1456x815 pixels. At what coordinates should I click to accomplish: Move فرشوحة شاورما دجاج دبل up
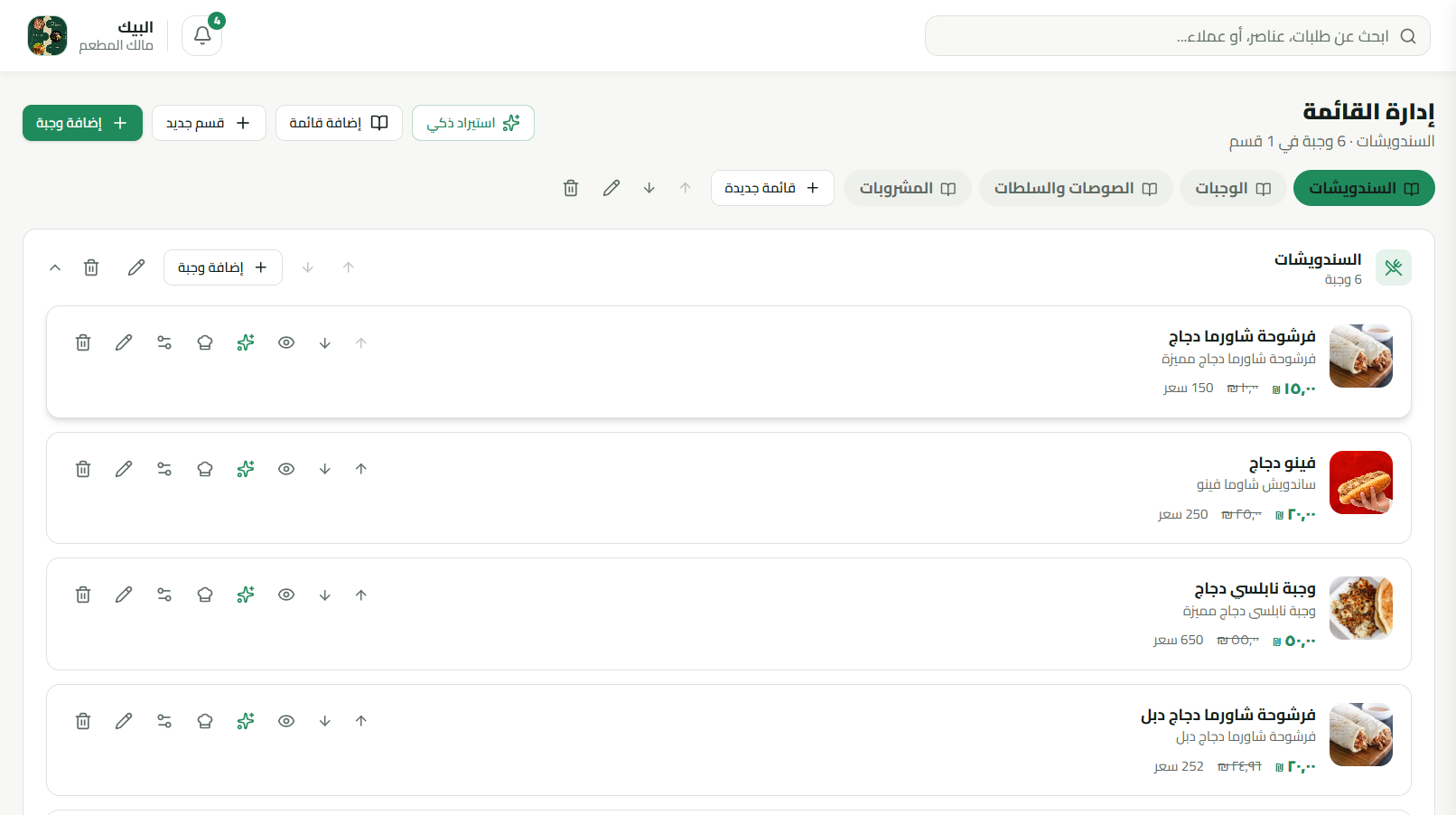(x=361, y=721)
